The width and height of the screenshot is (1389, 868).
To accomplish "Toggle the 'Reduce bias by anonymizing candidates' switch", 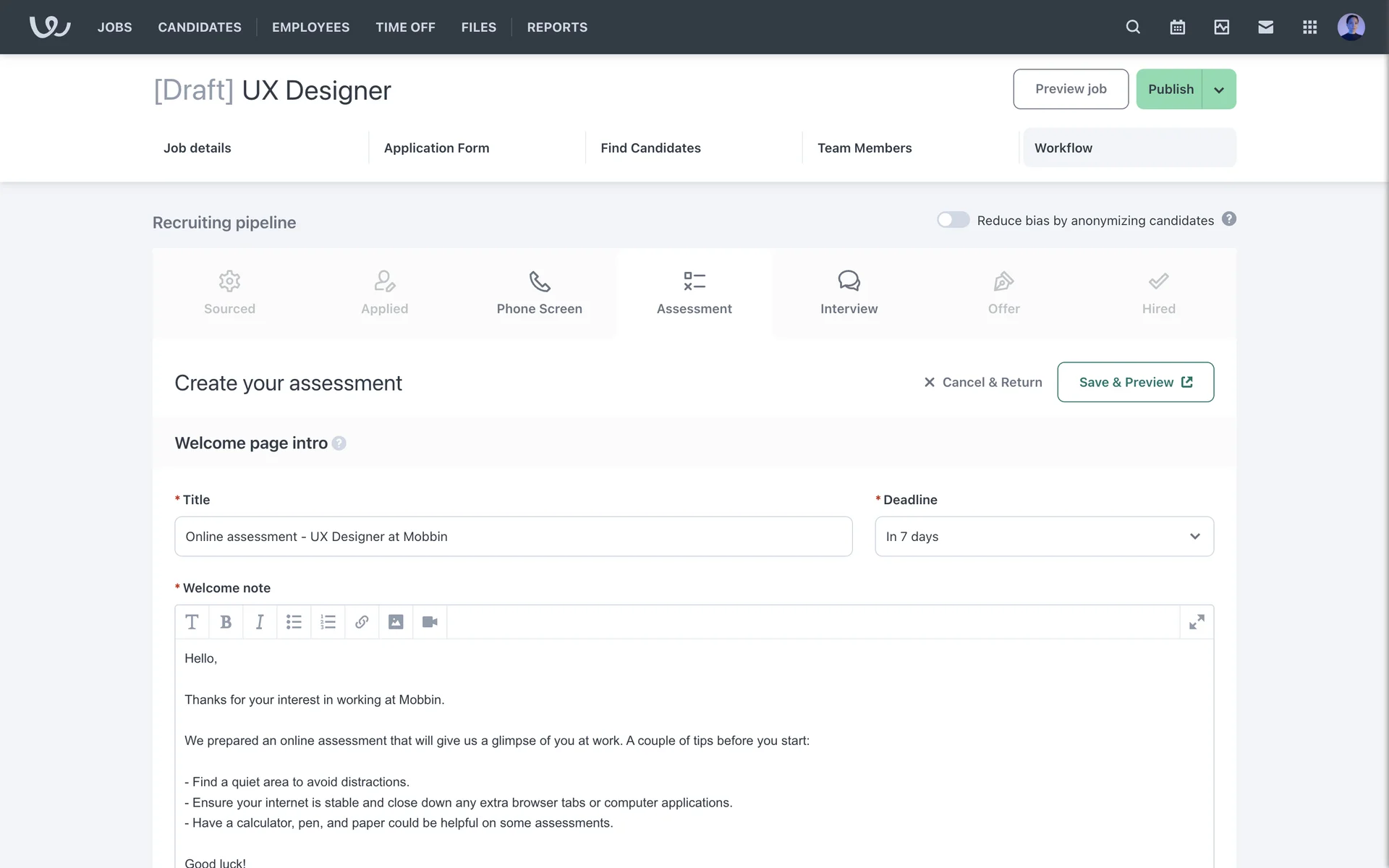I will click(953, 220).
